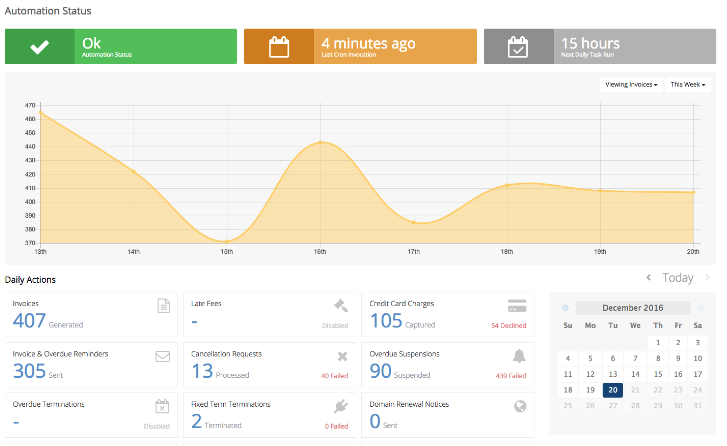Click the orange calendar cron icon

coord(279,47)
